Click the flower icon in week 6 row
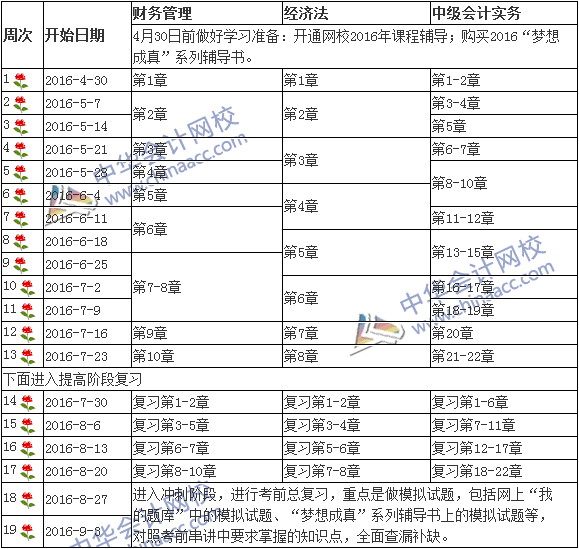Viewport: 579px width, 549px height. click(20, 196)
